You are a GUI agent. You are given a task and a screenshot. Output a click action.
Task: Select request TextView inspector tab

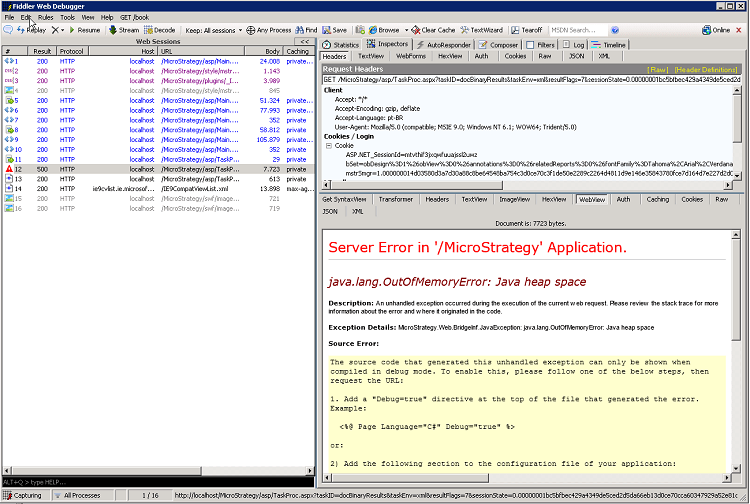(x=371, y=56)
